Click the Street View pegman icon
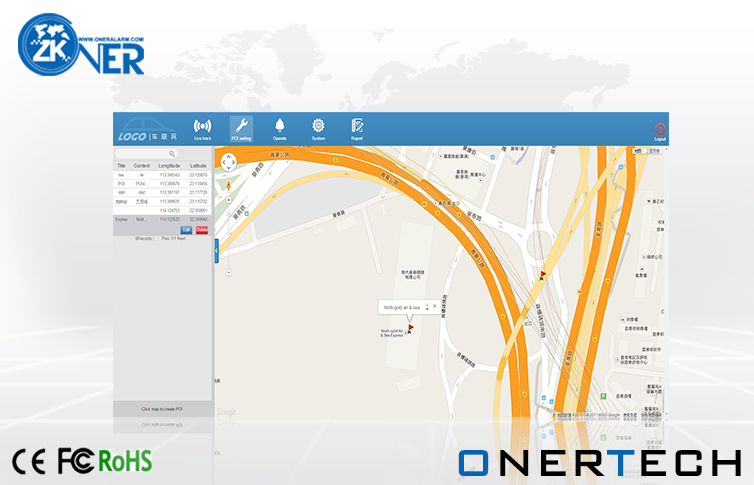The image size is (754, 485). click(x=228, y=186)
